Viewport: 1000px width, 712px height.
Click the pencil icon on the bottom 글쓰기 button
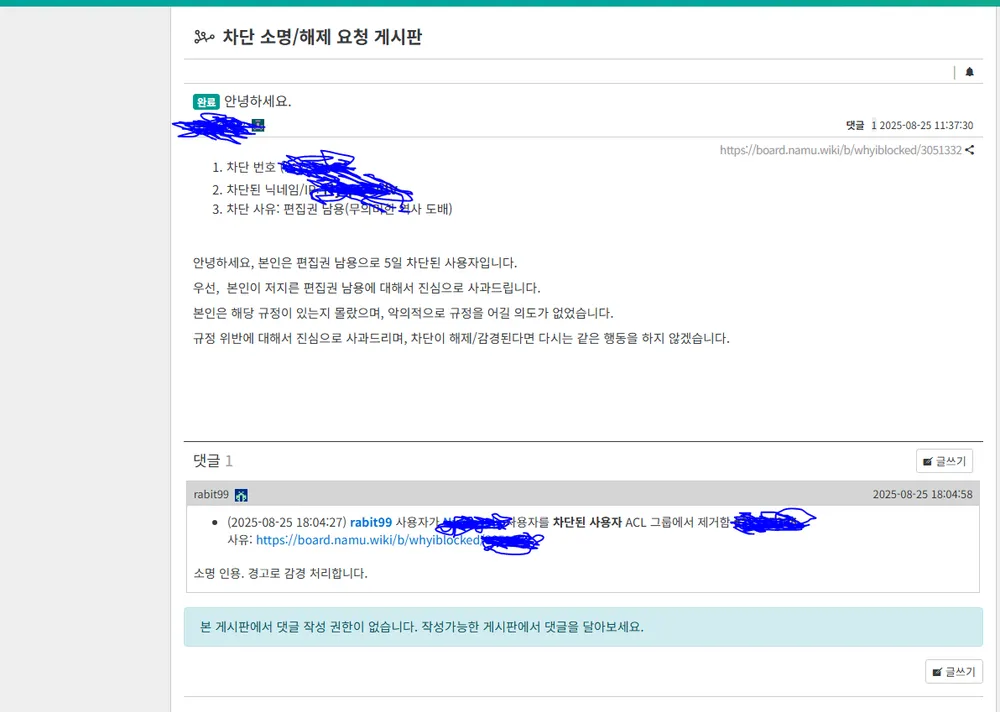click(x=939, y=671)
